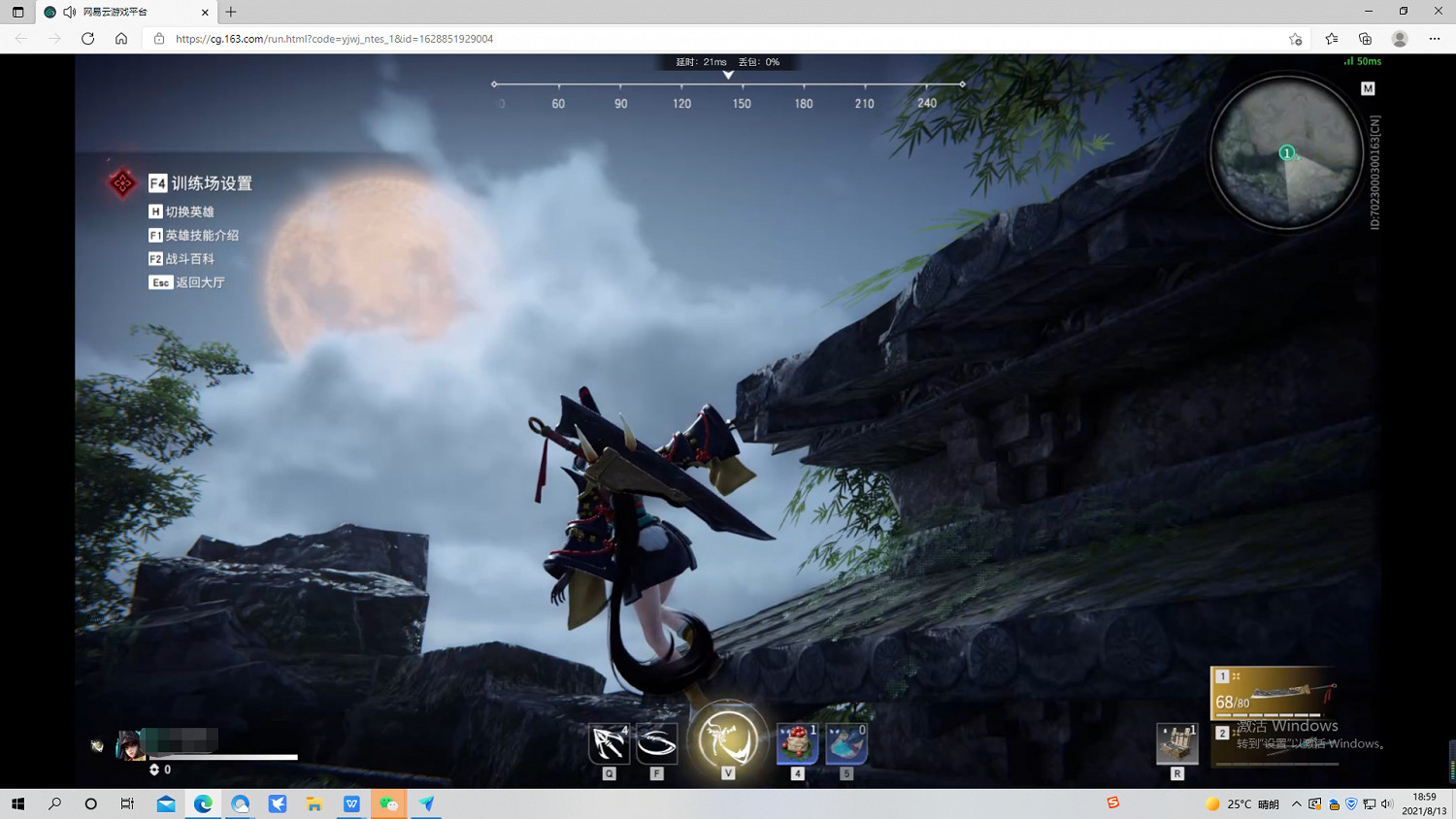Open 训练场设置 training ground settings
Screen dimensions: 1456x819
tap(211, 183)
